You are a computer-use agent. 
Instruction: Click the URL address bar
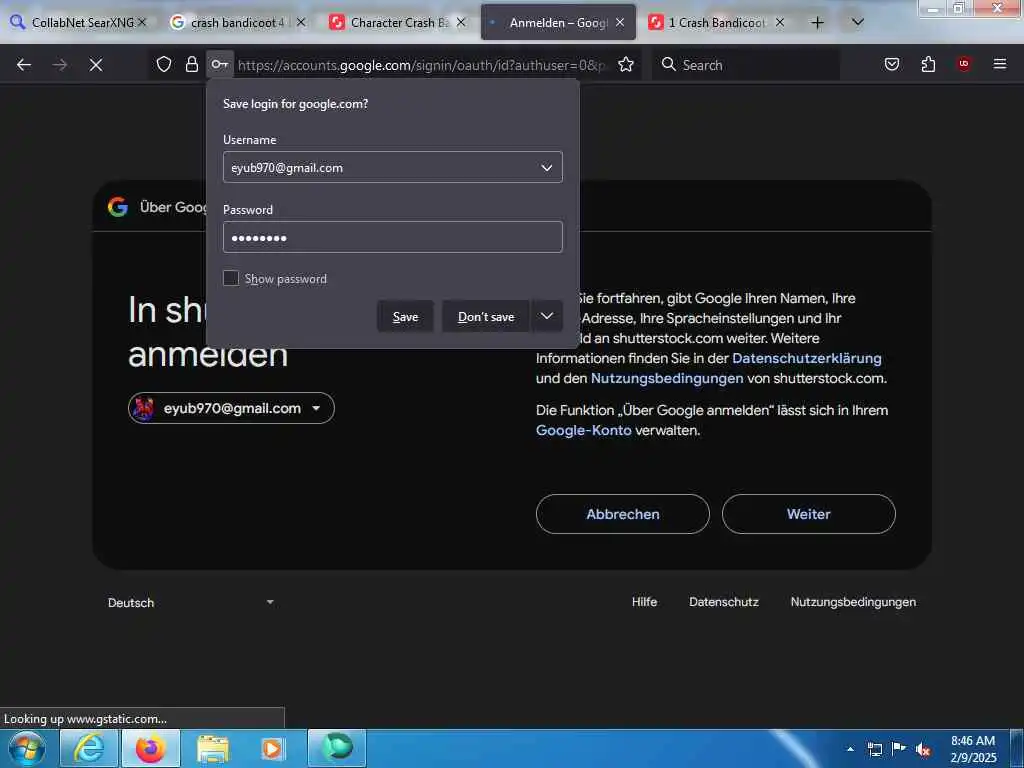click(x=421, y=65)
